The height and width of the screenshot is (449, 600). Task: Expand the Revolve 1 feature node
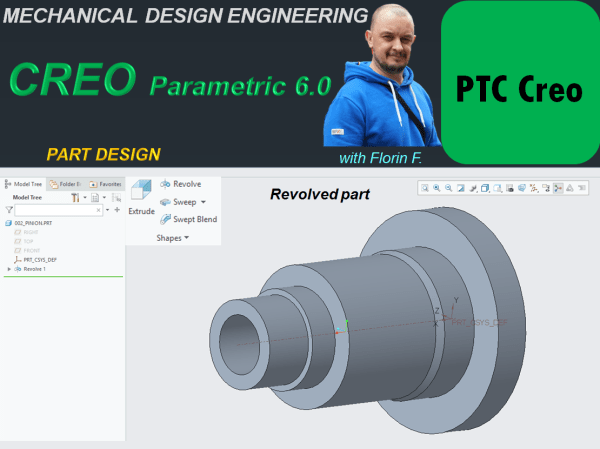click(9, 269)
